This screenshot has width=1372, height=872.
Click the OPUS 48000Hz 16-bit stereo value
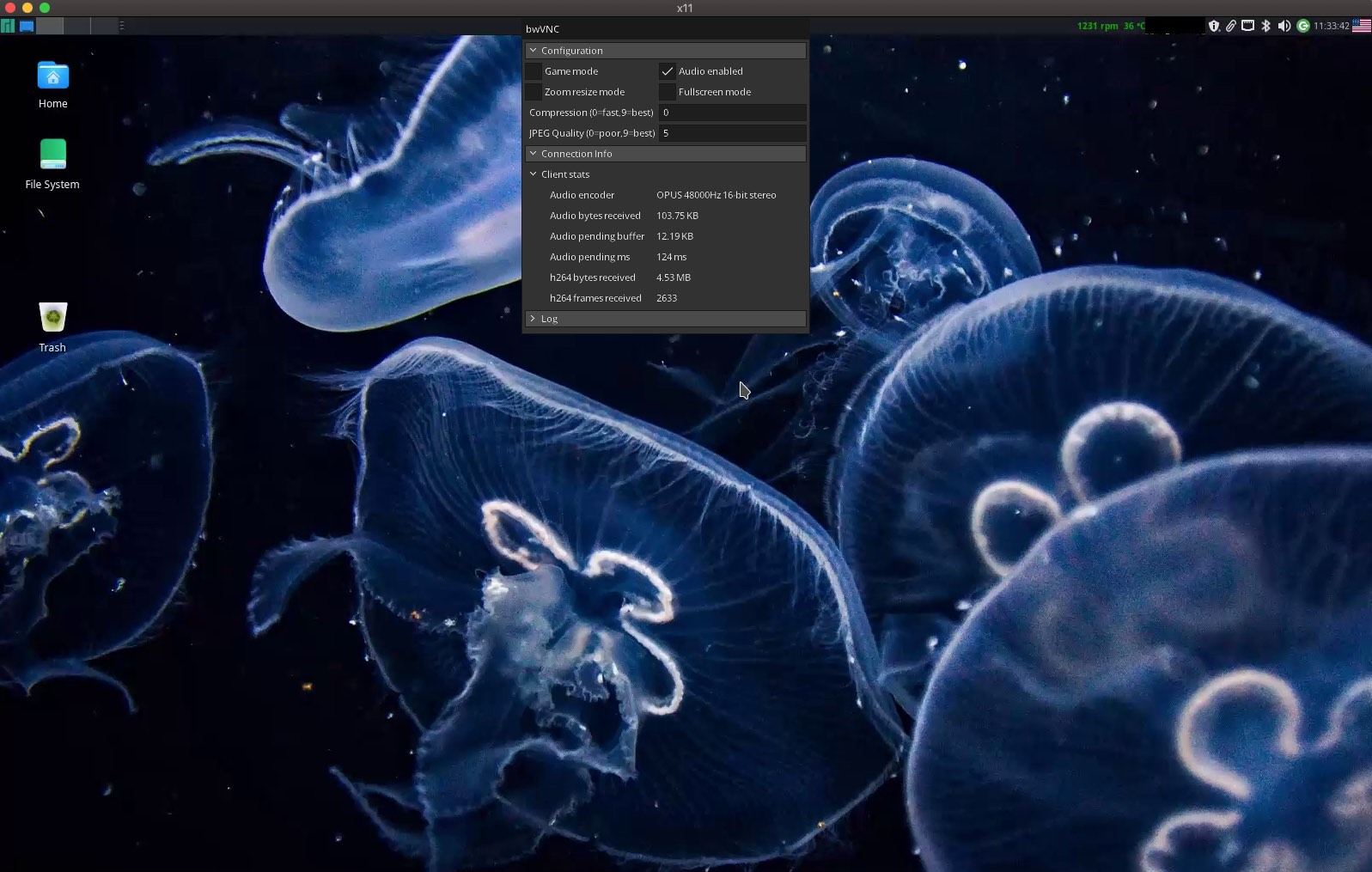pos(716,195)
